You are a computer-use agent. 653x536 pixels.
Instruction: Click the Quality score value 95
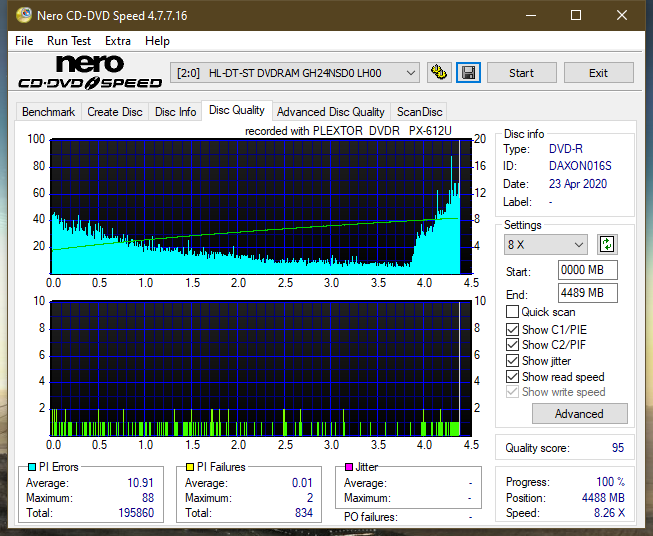pyautogui.click(x=618, y=448)
